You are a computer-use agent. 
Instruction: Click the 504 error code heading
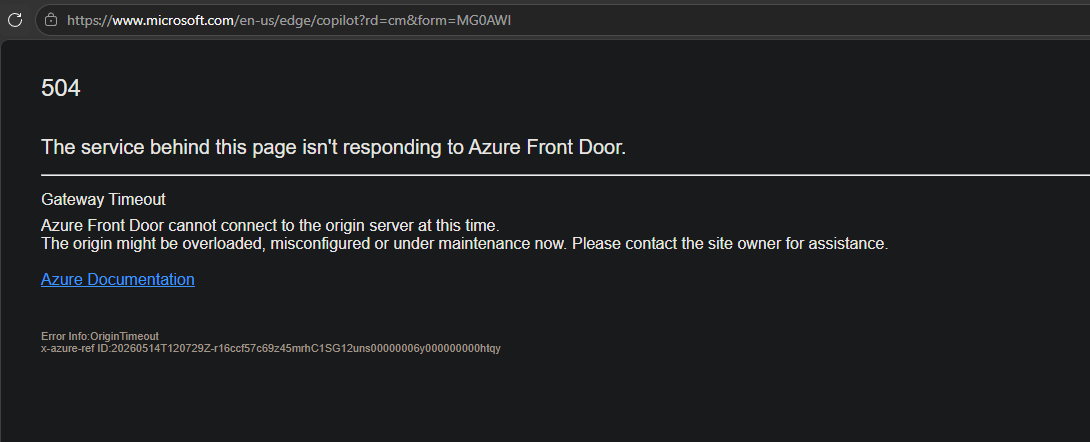coord(60,88)
